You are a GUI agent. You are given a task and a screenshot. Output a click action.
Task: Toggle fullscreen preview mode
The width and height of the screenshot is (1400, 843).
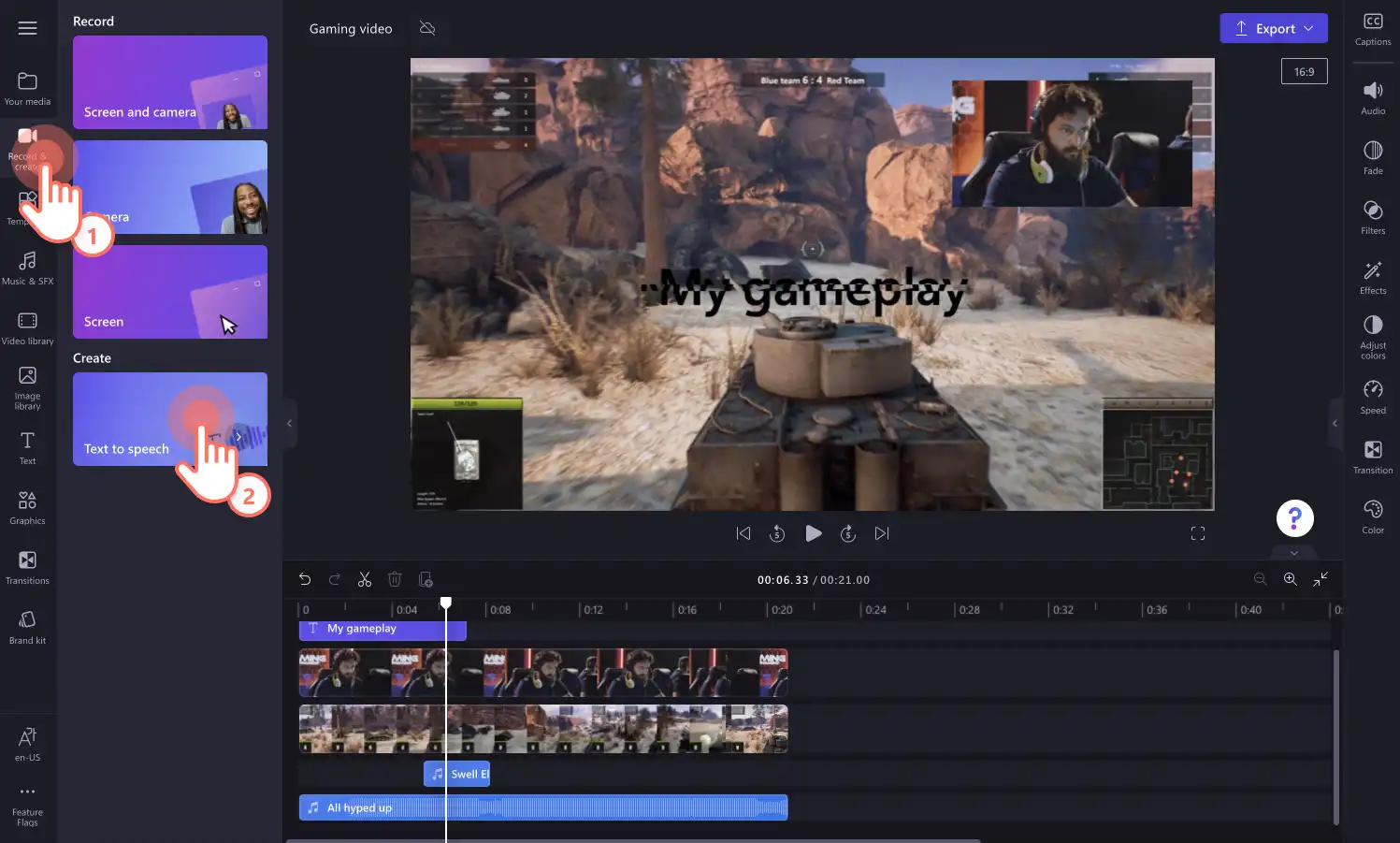[1198, 533]
